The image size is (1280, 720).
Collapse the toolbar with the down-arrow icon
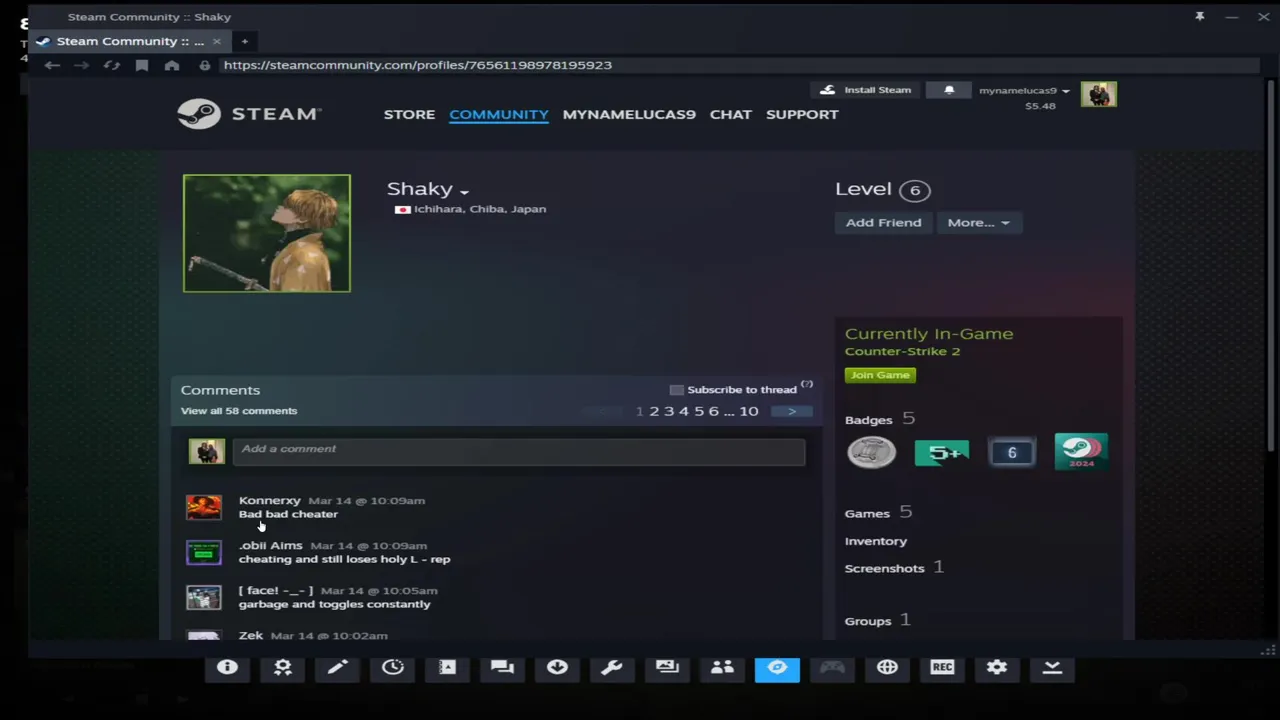coord(1052,667)
